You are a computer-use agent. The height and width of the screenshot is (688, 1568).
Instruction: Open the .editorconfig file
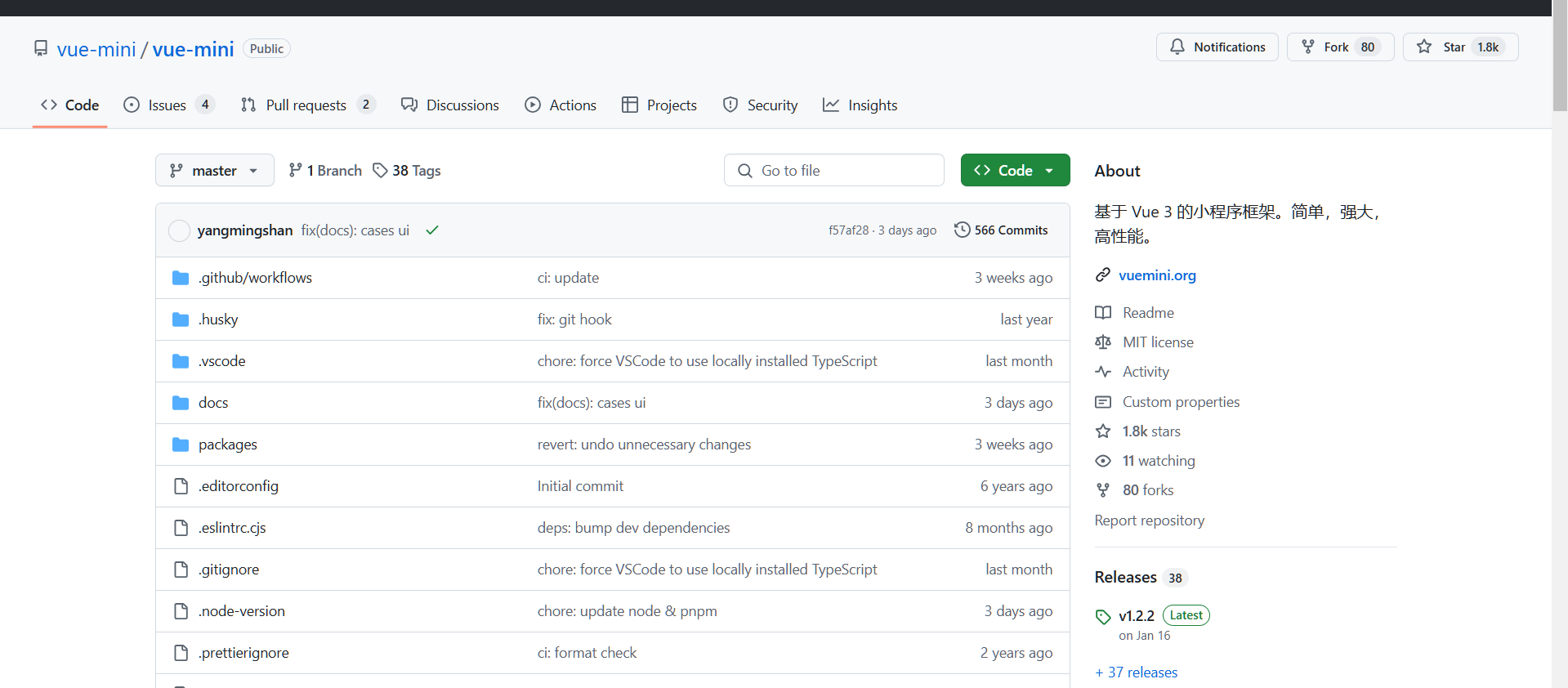(239, 486)
